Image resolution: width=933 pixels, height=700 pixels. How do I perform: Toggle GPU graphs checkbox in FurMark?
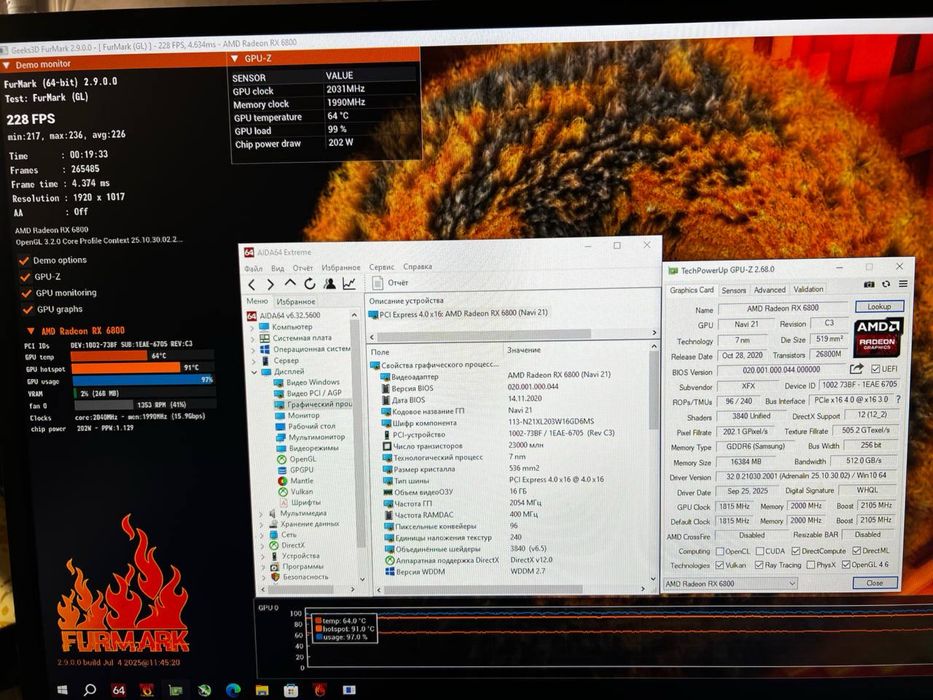(27, 310)
